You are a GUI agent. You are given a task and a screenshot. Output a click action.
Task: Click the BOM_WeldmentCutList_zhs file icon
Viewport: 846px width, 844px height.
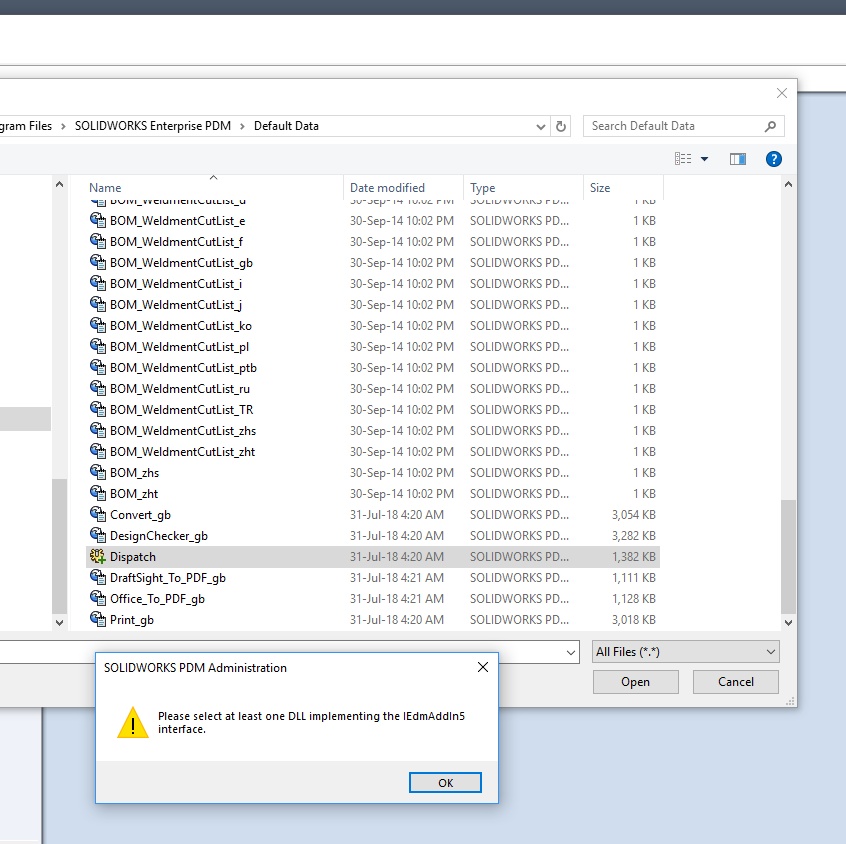tap(98, 431)
